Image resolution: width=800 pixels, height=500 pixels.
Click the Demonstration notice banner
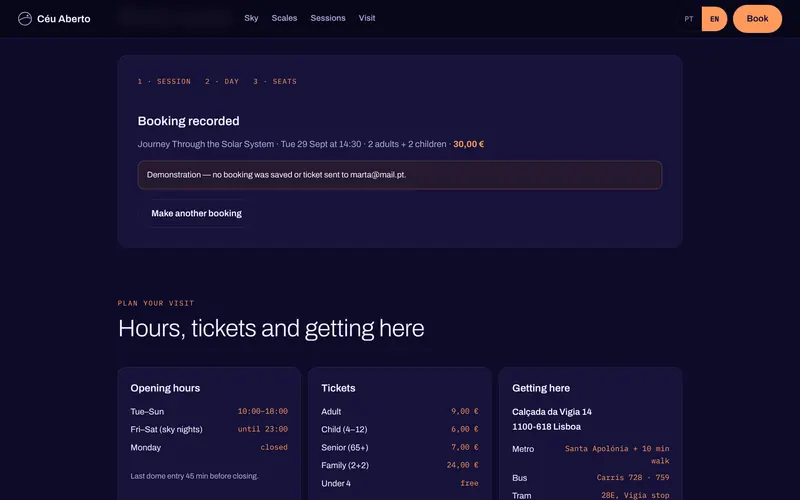coord(400,175)
